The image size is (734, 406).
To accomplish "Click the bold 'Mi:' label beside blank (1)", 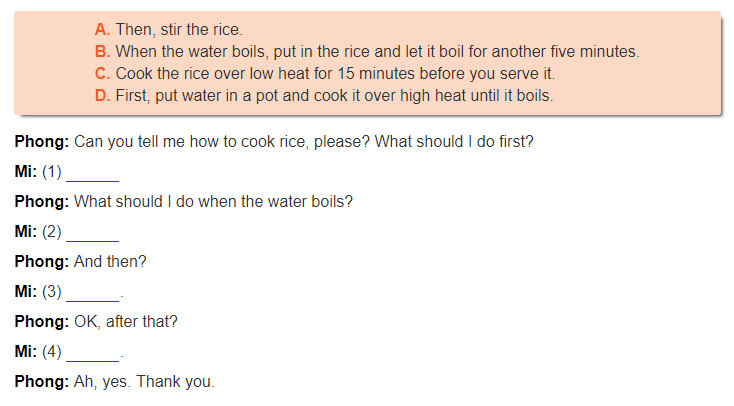I will coord(26,171).
